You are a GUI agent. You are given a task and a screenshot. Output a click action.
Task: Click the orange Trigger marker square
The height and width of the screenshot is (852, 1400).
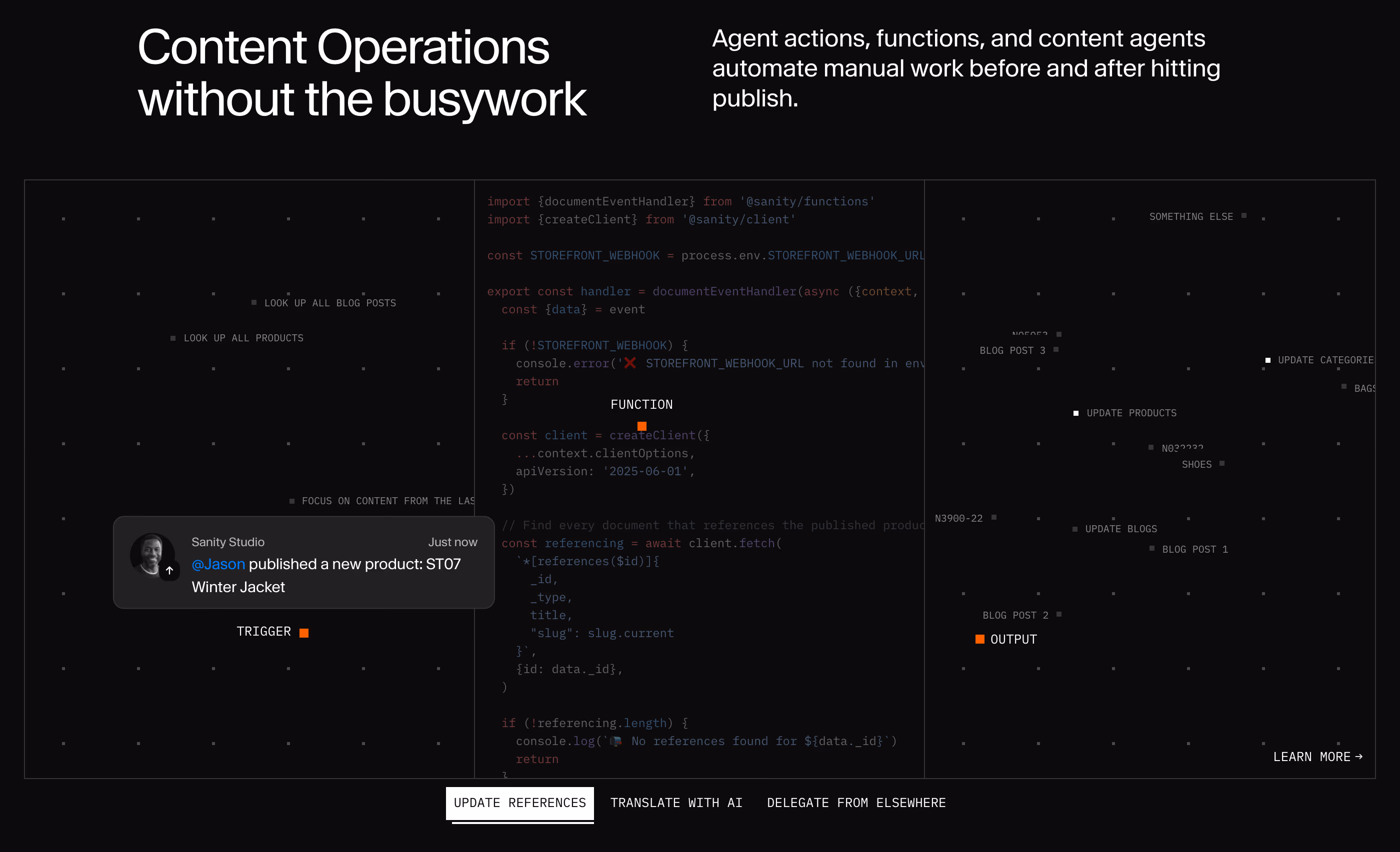click(x=304, y=633)
